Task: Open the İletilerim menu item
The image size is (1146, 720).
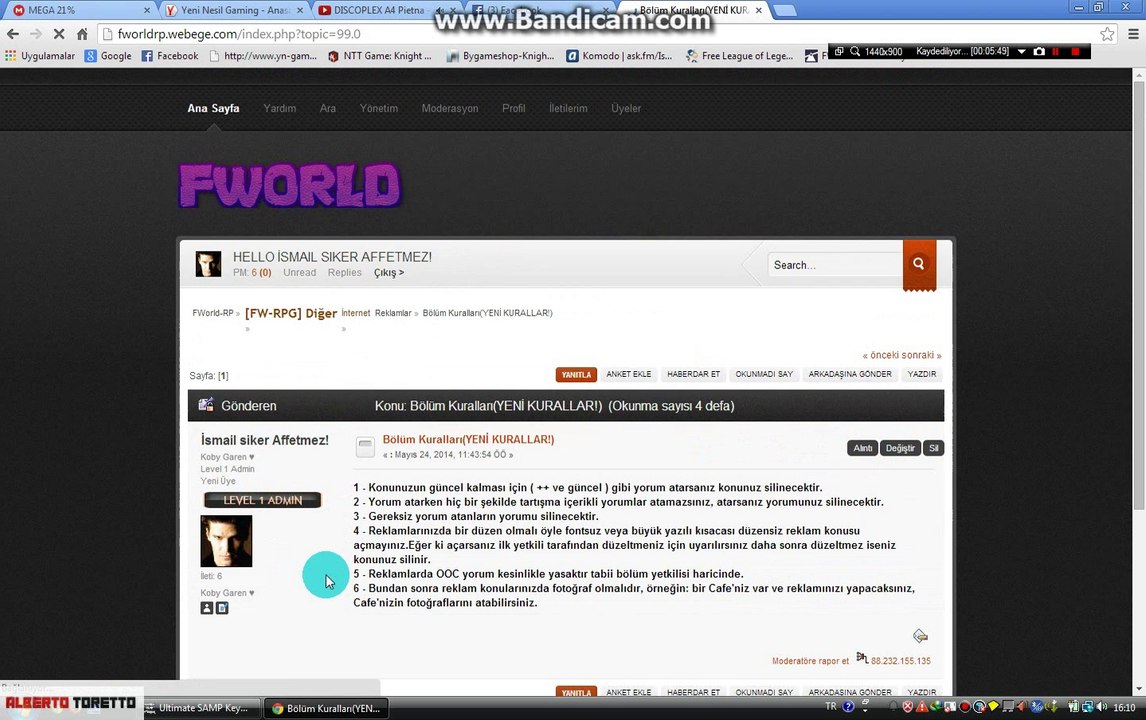Action: pyautogui.click(x=568, y=108)
